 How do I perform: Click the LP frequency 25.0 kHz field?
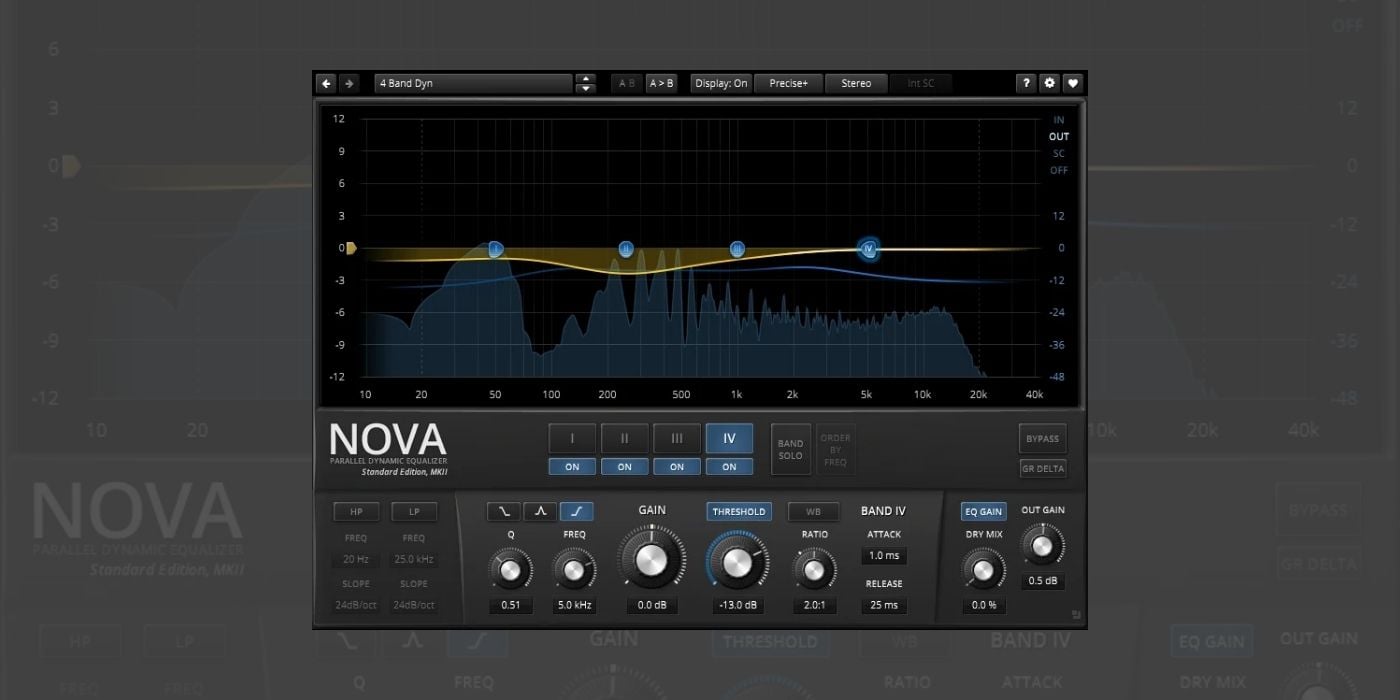click(x=414, y=559)
